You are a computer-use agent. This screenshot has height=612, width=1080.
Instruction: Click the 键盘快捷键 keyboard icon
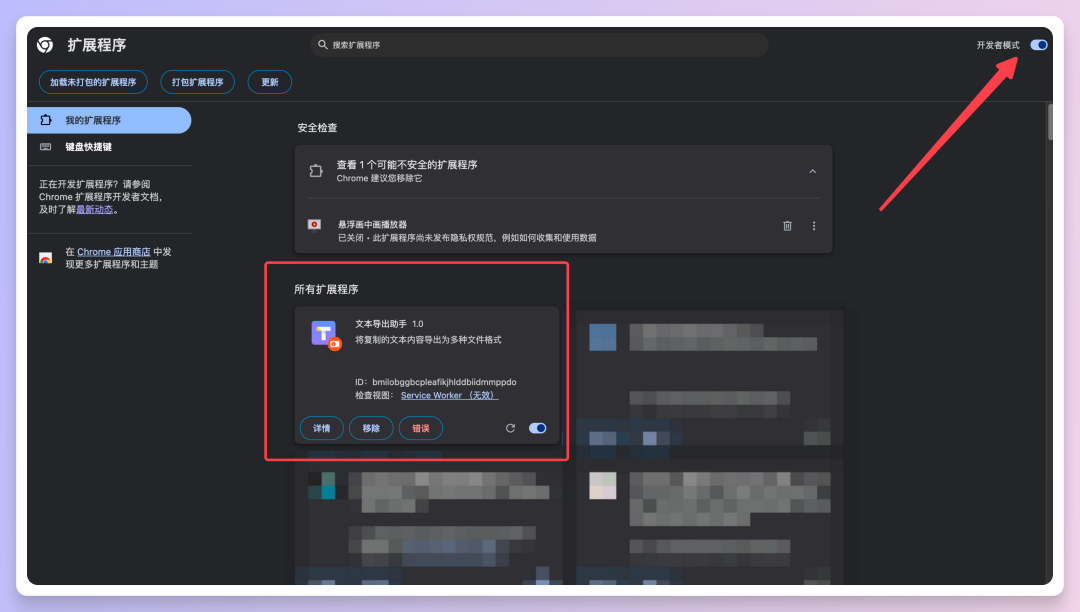pyautogui.click(x=46, y=147)
